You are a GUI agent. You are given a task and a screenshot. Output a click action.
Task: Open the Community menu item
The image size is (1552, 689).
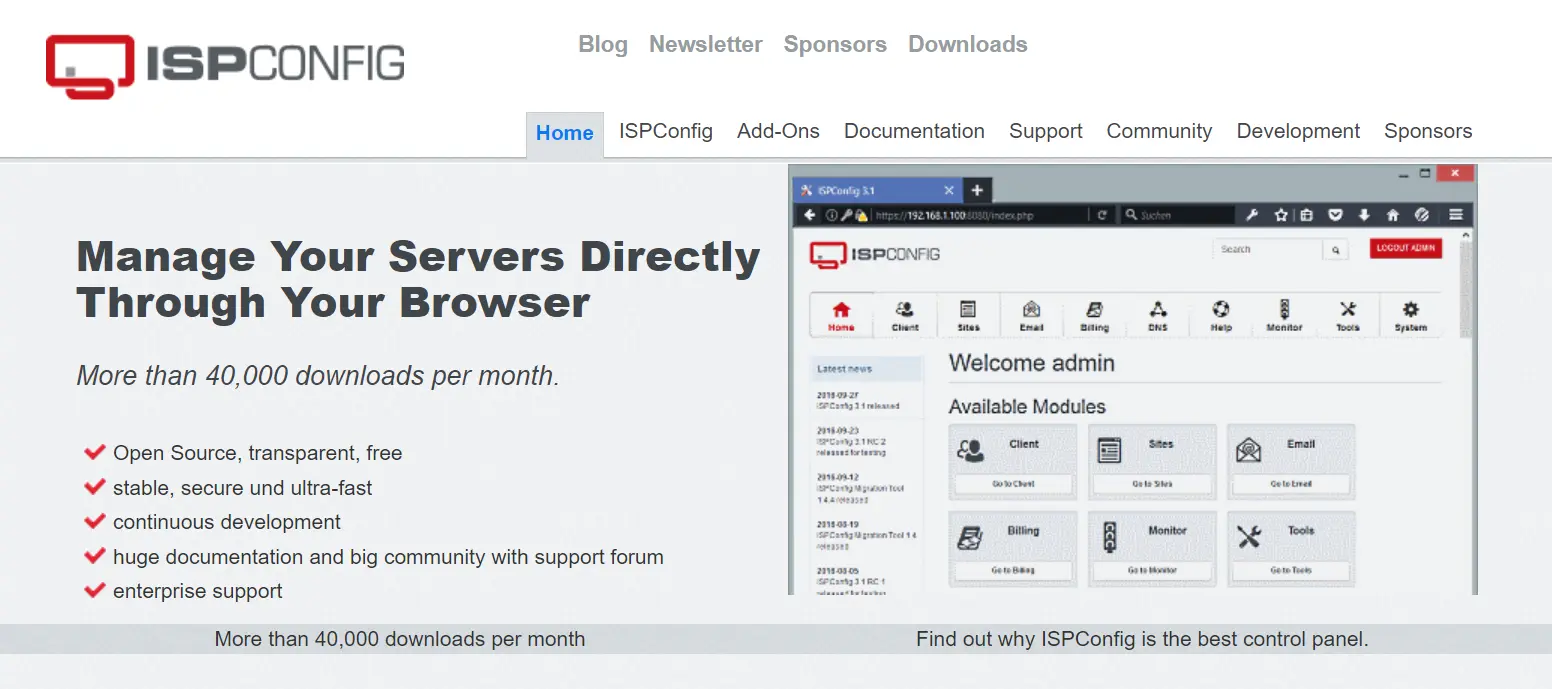coord(1159,131)
